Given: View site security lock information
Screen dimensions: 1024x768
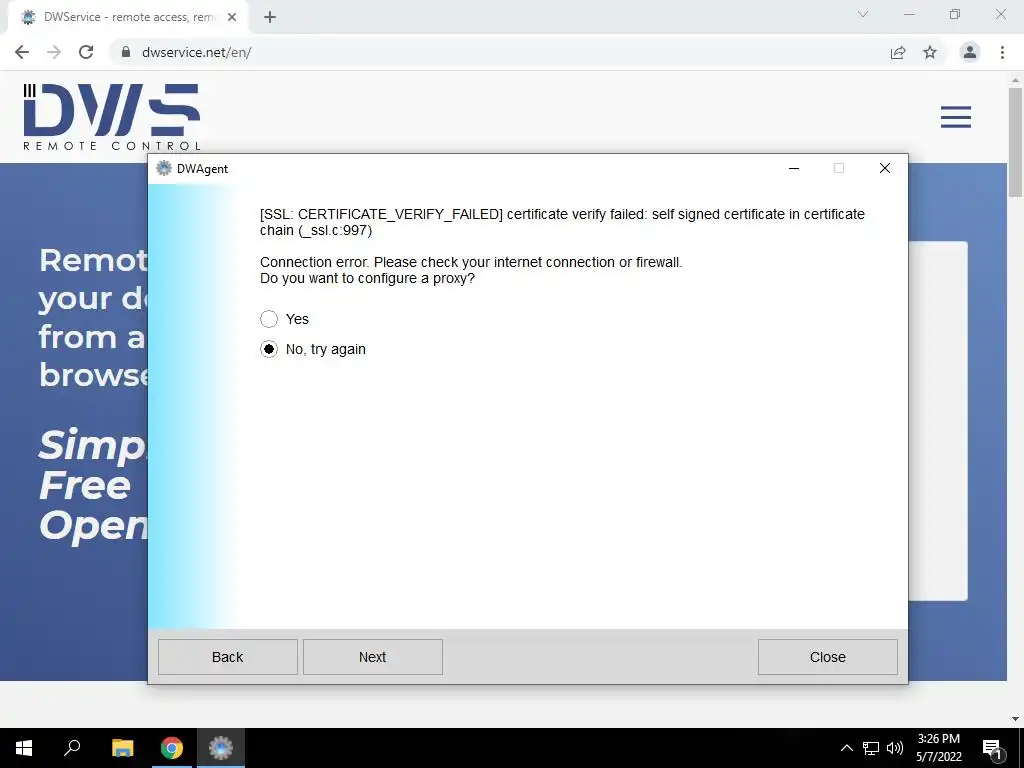Looking at the screenshot, I should click(x=126, y=52).
